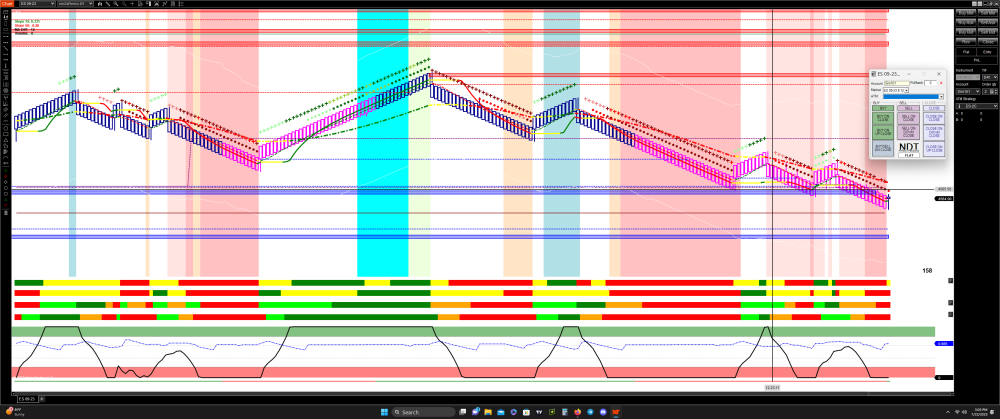
Task: Click the Sell Mkt button
Action: pyautogui.click(x=988, y=13)
